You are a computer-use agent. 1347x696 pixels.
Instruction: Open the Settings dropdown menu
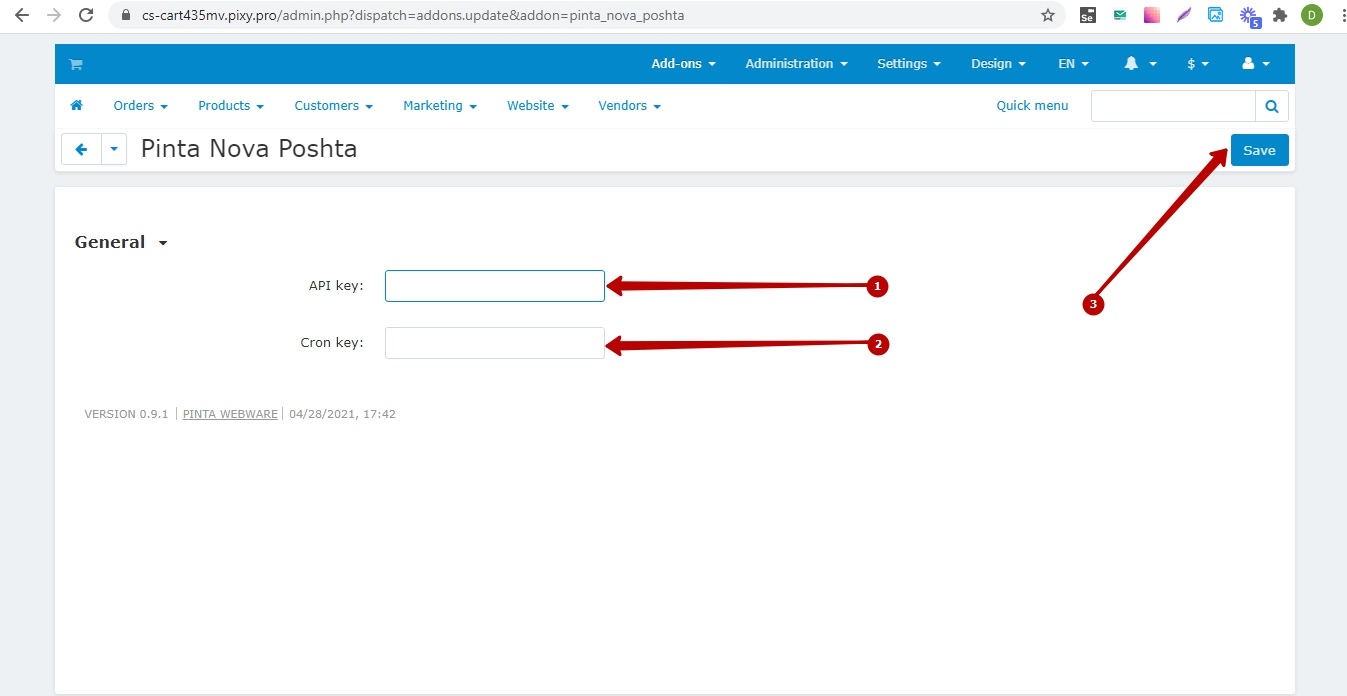pos(909,63)
